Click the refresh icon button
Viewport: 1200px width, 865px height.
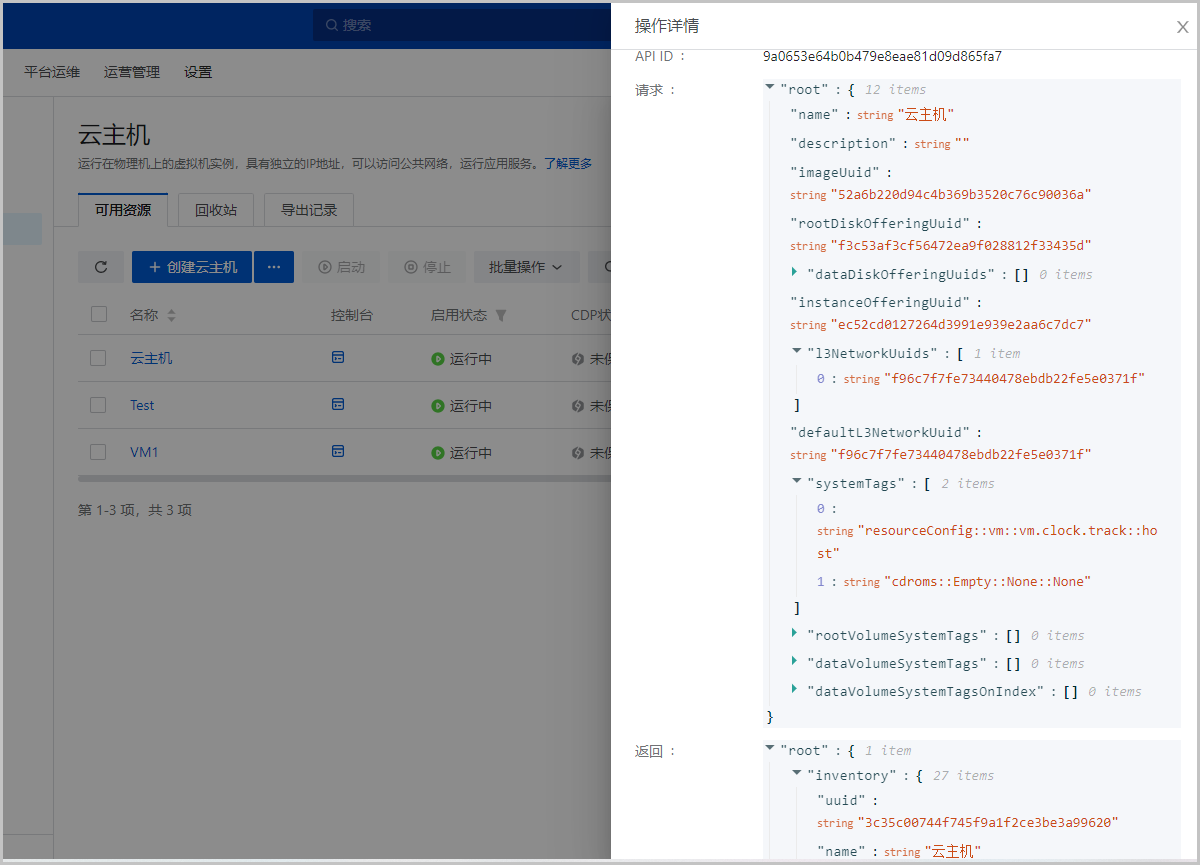pyautogui.click(x=100, y=267)
